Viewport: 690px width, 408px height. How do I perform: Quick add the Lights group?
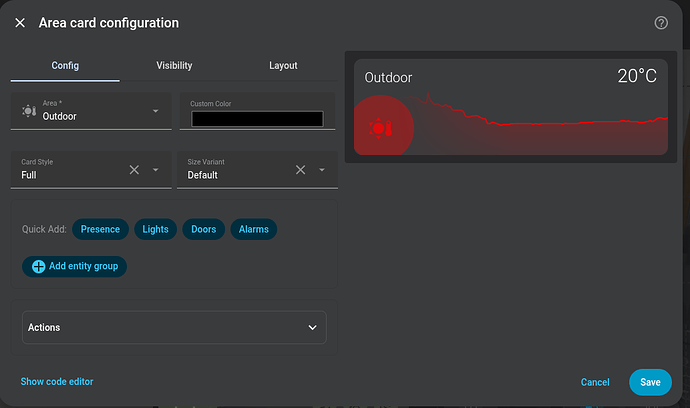(155, 229)
